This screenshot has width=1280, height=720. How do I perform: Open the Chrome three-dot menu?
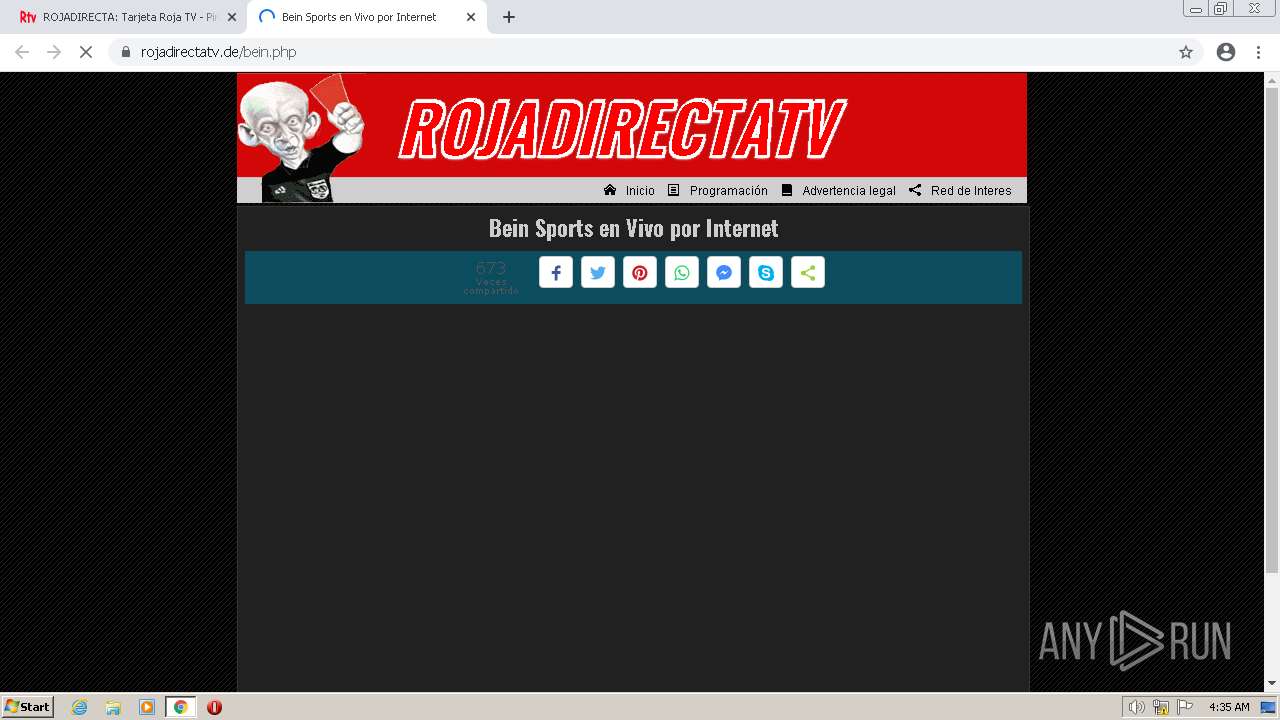tap(1258, 52)
